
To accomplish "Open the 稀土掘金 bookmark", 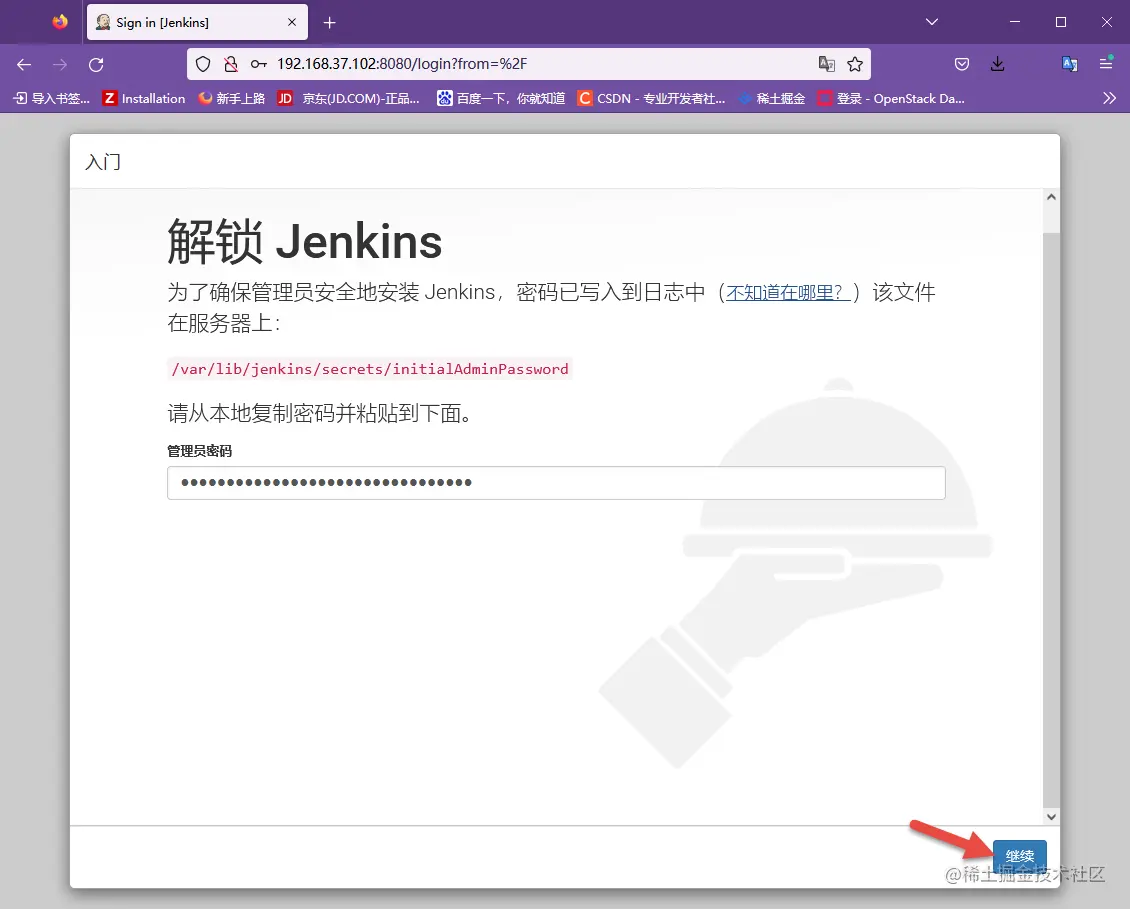I will 772,98.
